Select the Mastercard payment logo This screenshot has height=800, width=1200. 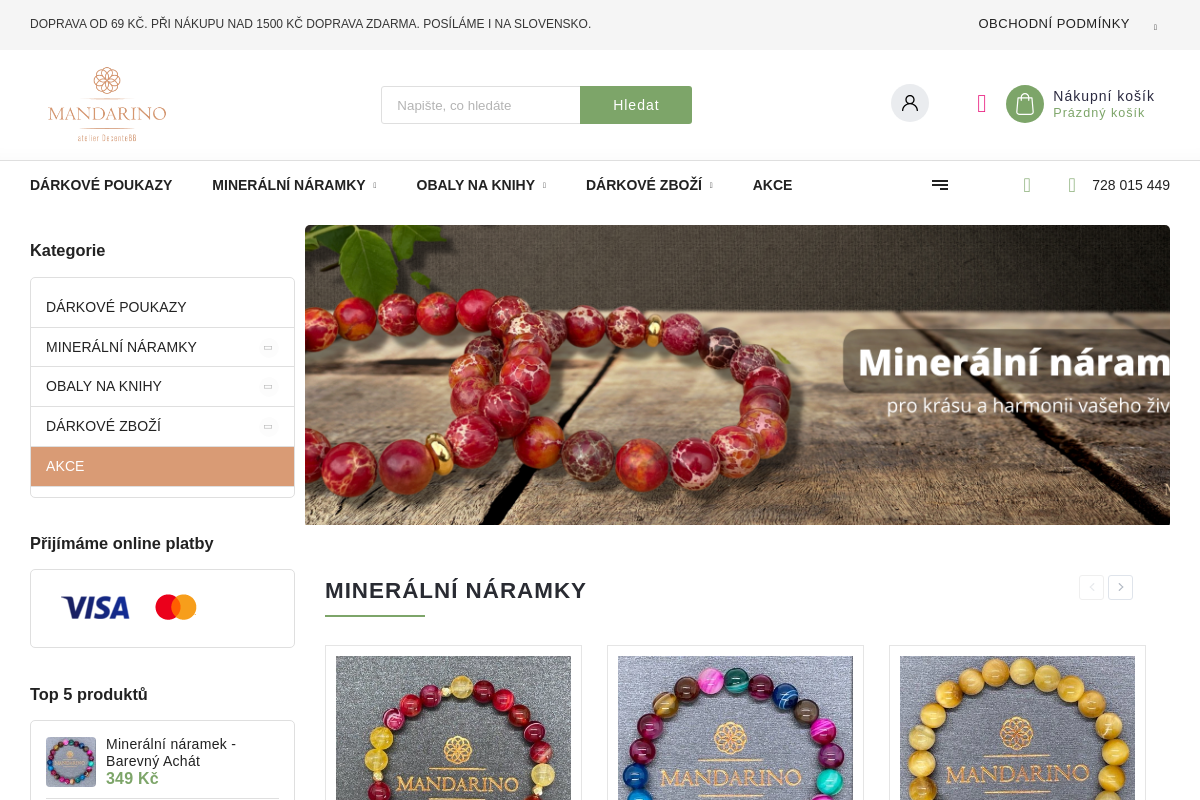176,607
